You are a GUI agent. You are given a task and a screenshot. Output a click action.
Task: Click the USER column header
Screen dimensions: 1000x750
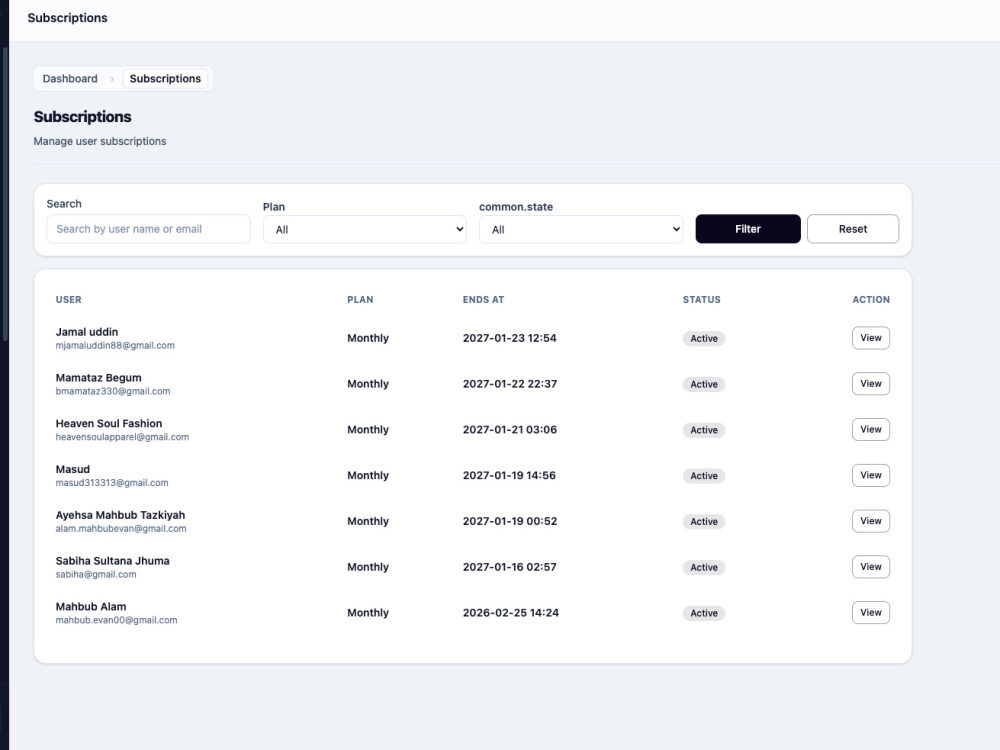pos(68,300)
